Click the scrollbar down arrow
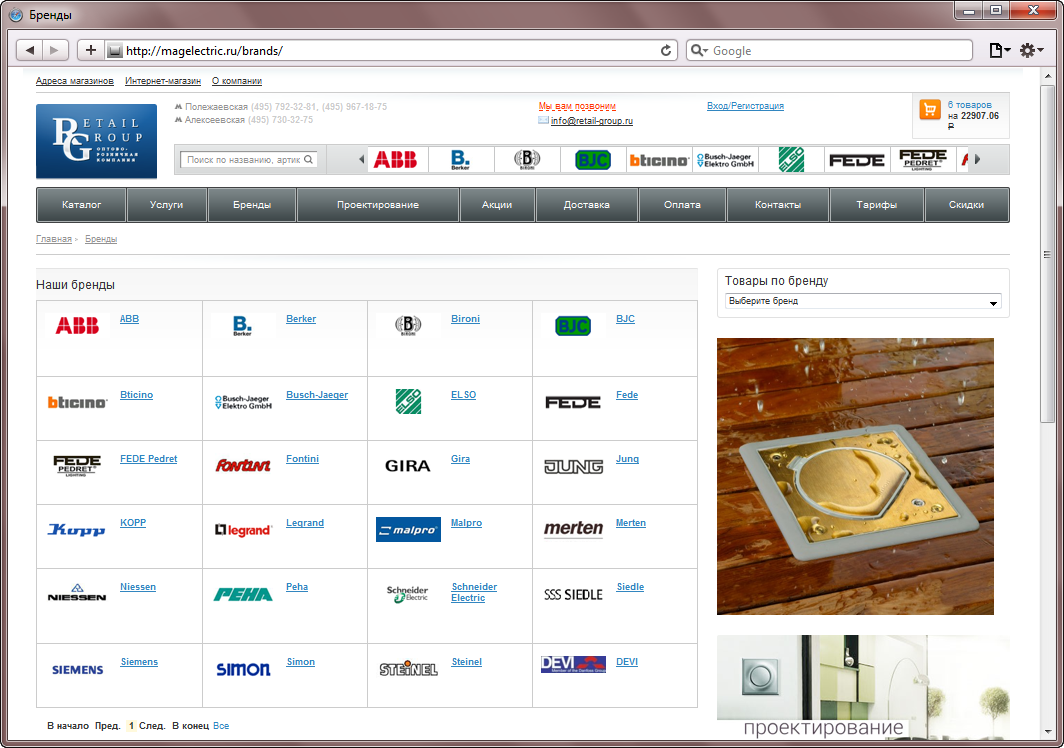The image size is (1064, 748). pos(1048,732)
